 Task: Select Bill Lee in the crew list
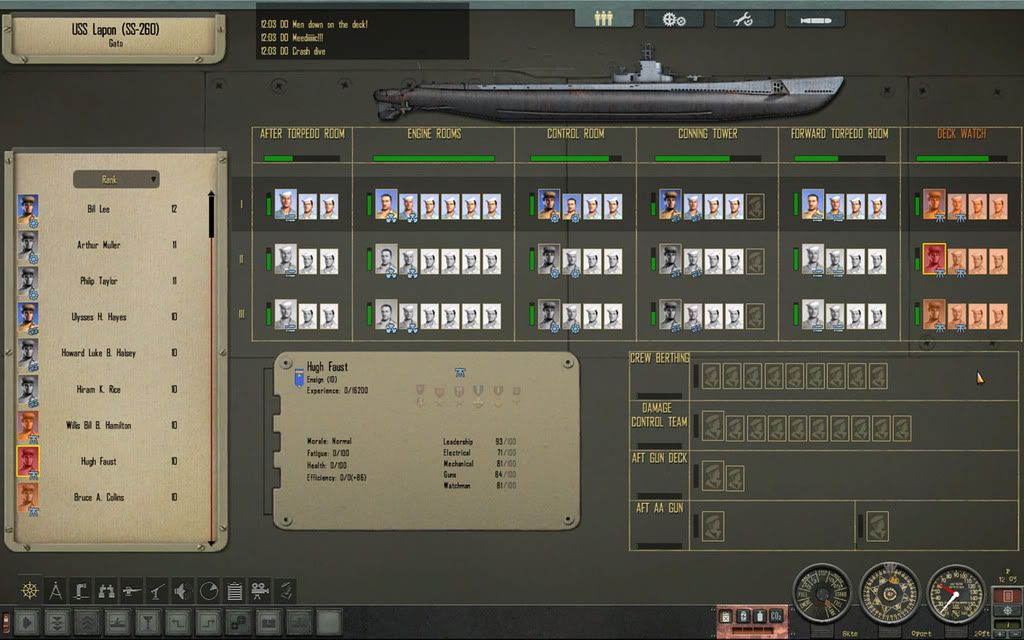coord(98,209)
